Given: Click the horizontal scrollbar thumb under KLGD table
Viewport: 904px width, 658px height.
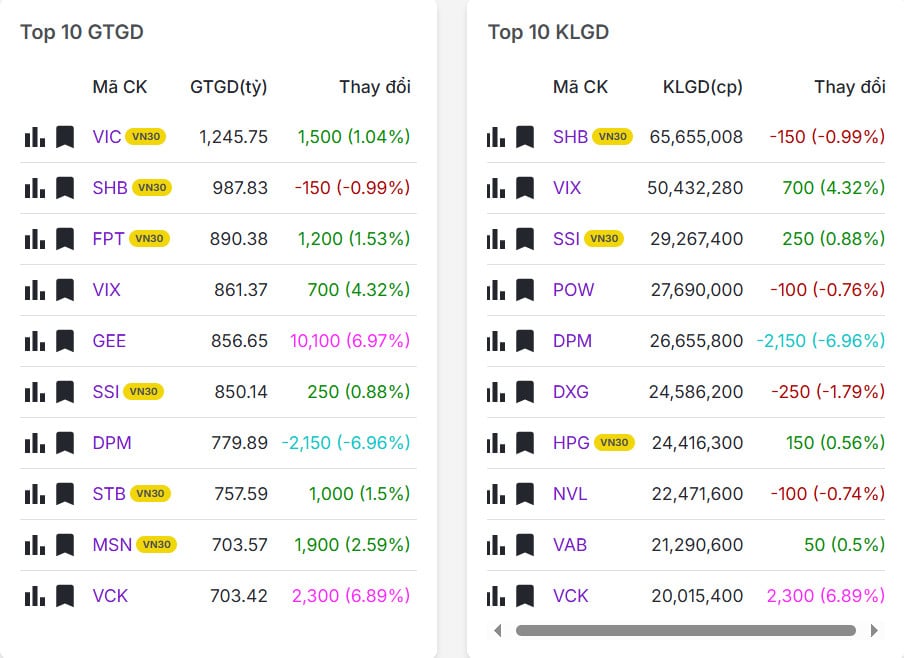Looking at the screenshot, I should click(685, 631).
